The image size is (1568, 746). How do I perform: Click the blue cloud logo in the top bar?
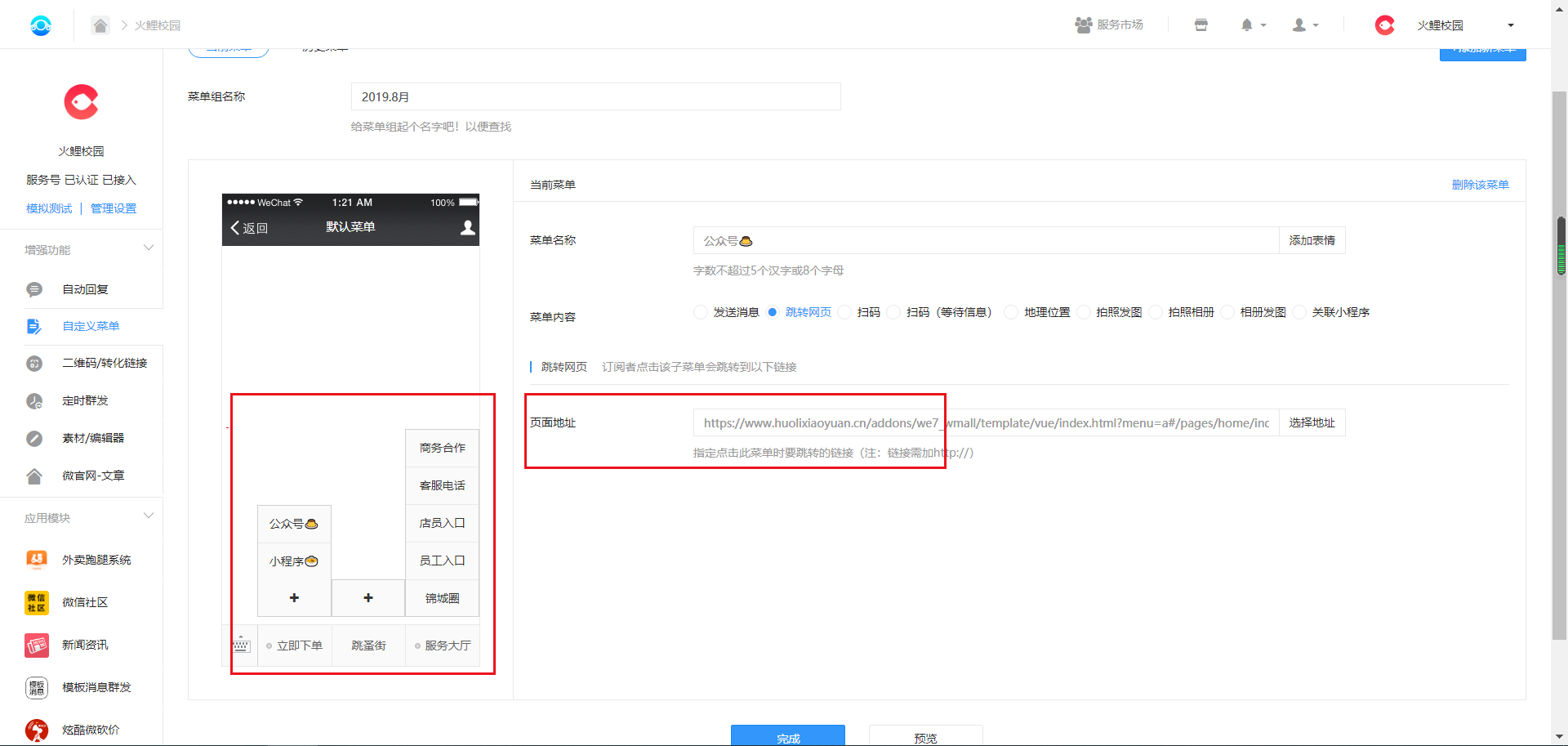[x=41, y=25]
